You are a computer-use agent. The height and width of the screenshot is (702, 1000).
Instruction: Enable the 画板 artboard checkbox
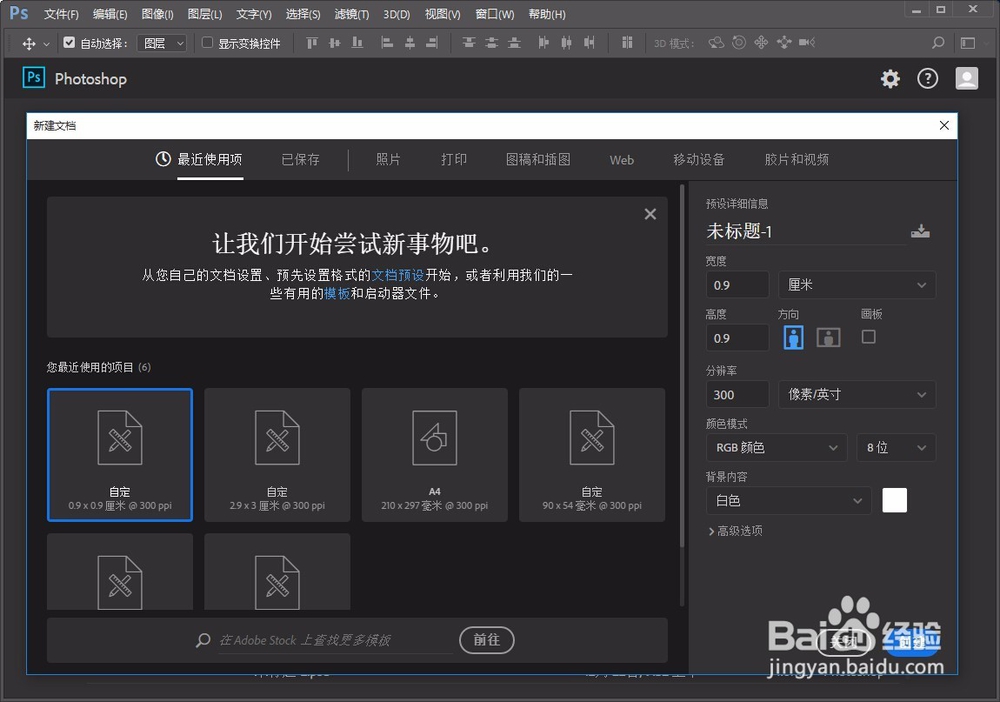pos(868,337)
